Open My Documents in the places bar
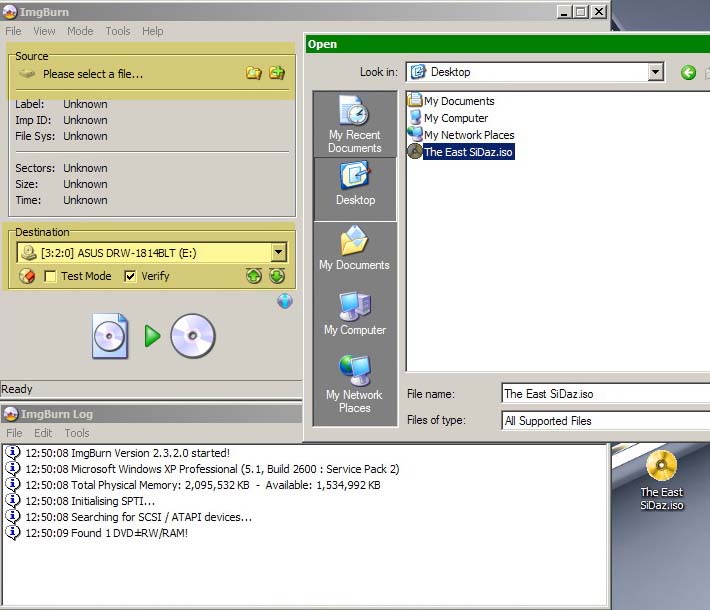 pyautogui.click(x=355, y=248)
